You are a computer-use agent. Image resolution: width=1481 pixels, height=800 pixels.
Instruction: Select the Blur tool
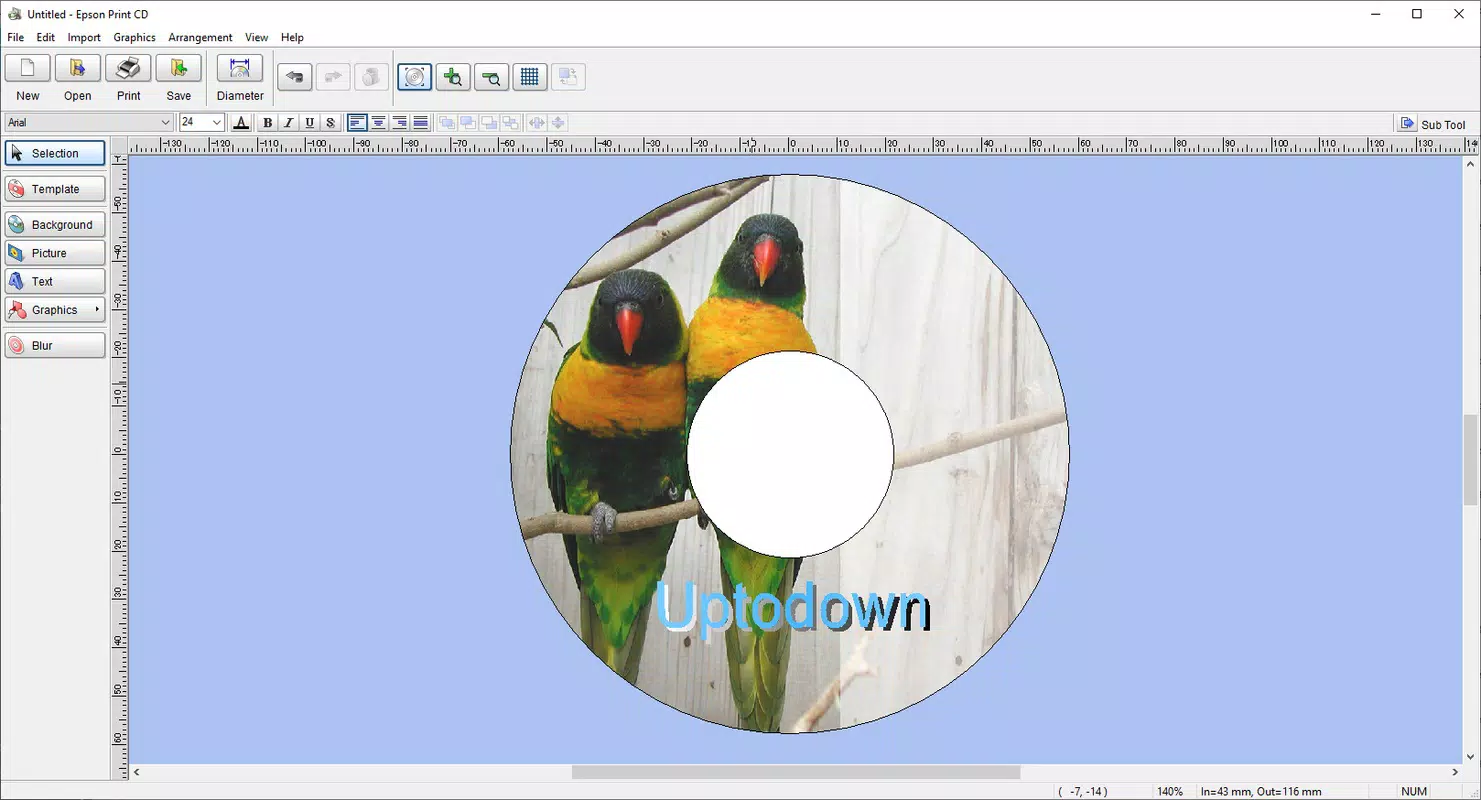55,345
